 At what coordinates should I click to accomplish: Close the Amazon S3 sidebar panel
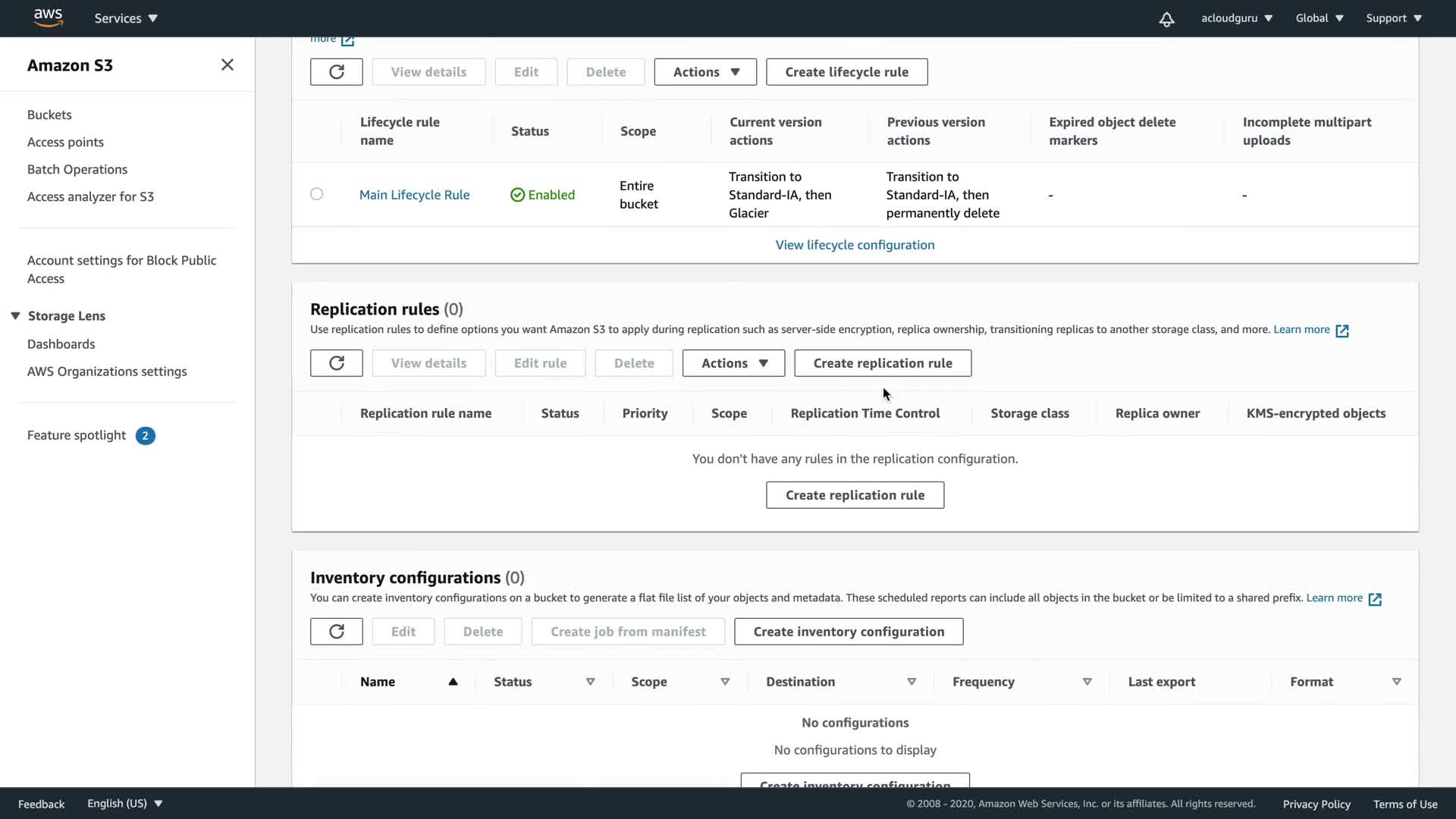(227, 65)
